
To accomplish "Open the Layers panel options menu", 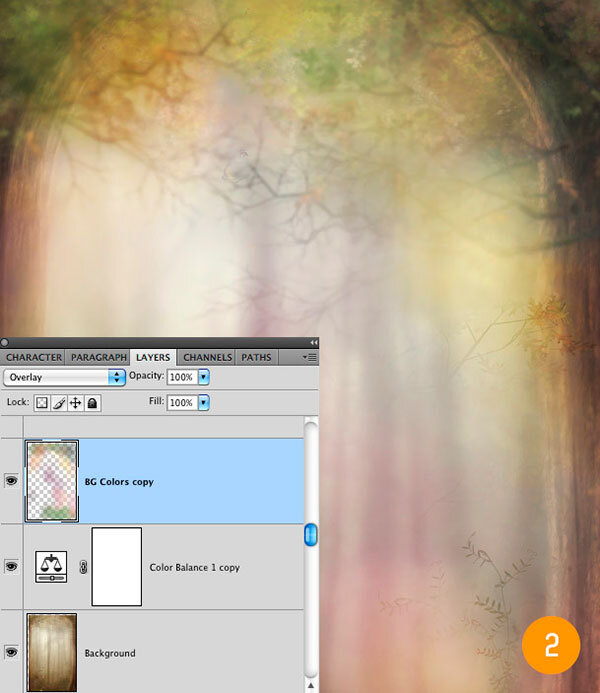I will 310,357.
